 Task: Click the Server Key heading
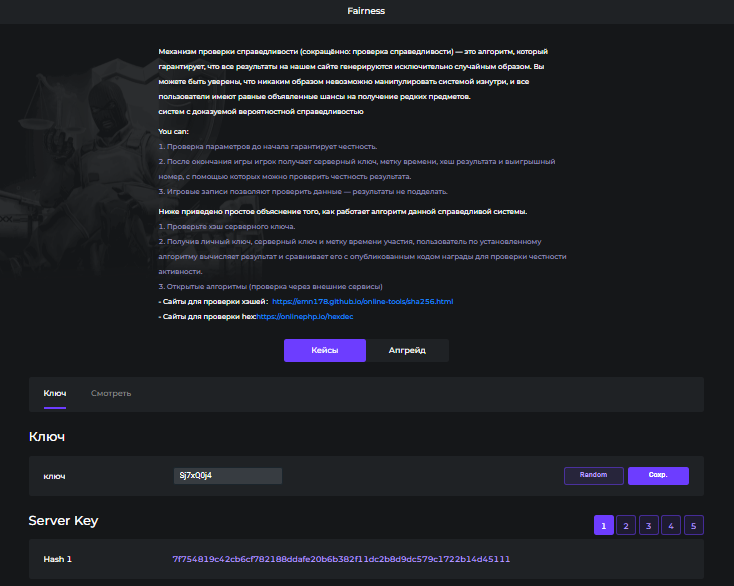[63, 521]
